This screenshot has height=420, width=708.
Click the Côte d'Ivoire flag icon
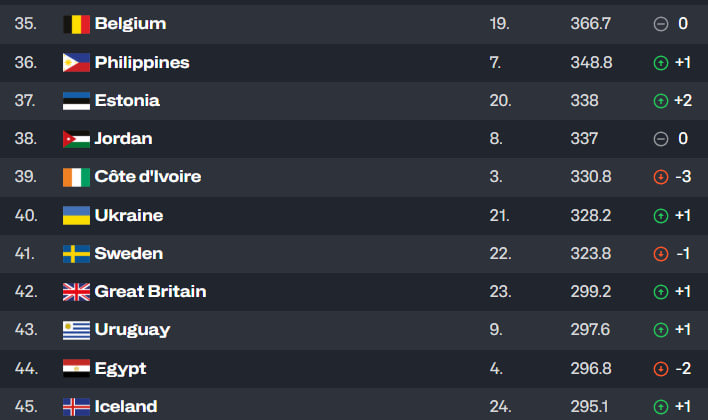click(x=76, y=177)
